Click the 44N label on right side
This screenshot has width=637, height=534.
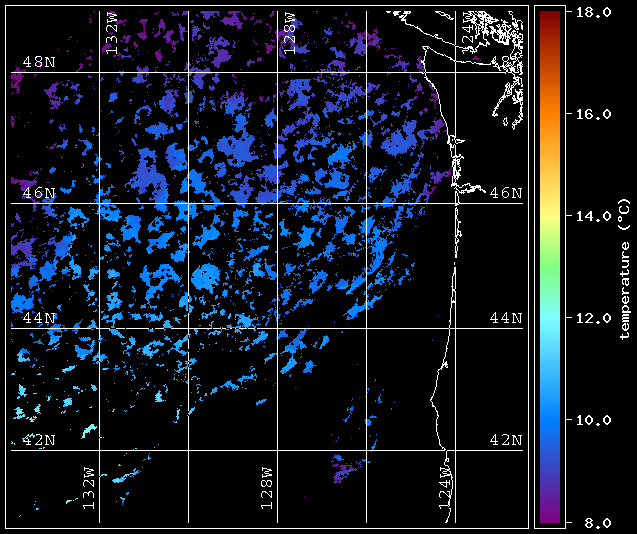click(x=506, y=318)
